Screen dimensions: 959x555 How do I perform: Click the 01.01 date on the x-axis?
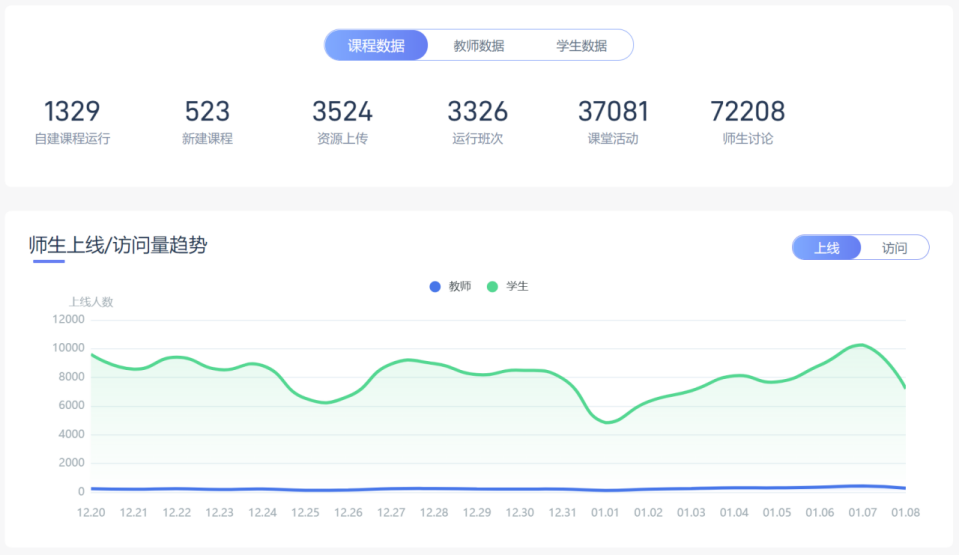click(x=605, y=513)
